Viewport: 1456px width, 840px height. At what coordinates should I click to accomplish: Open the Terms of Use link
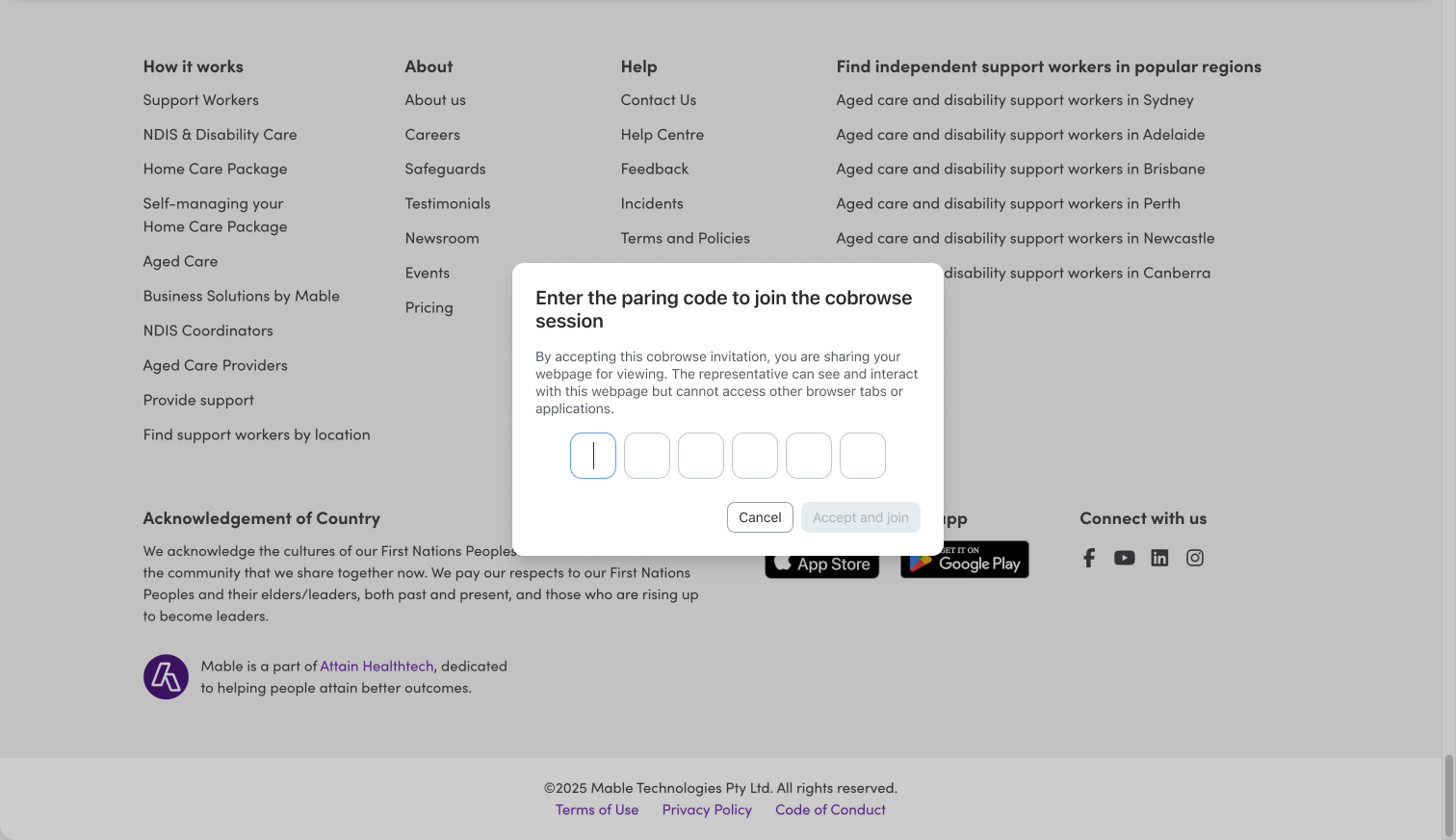[597, 810]
